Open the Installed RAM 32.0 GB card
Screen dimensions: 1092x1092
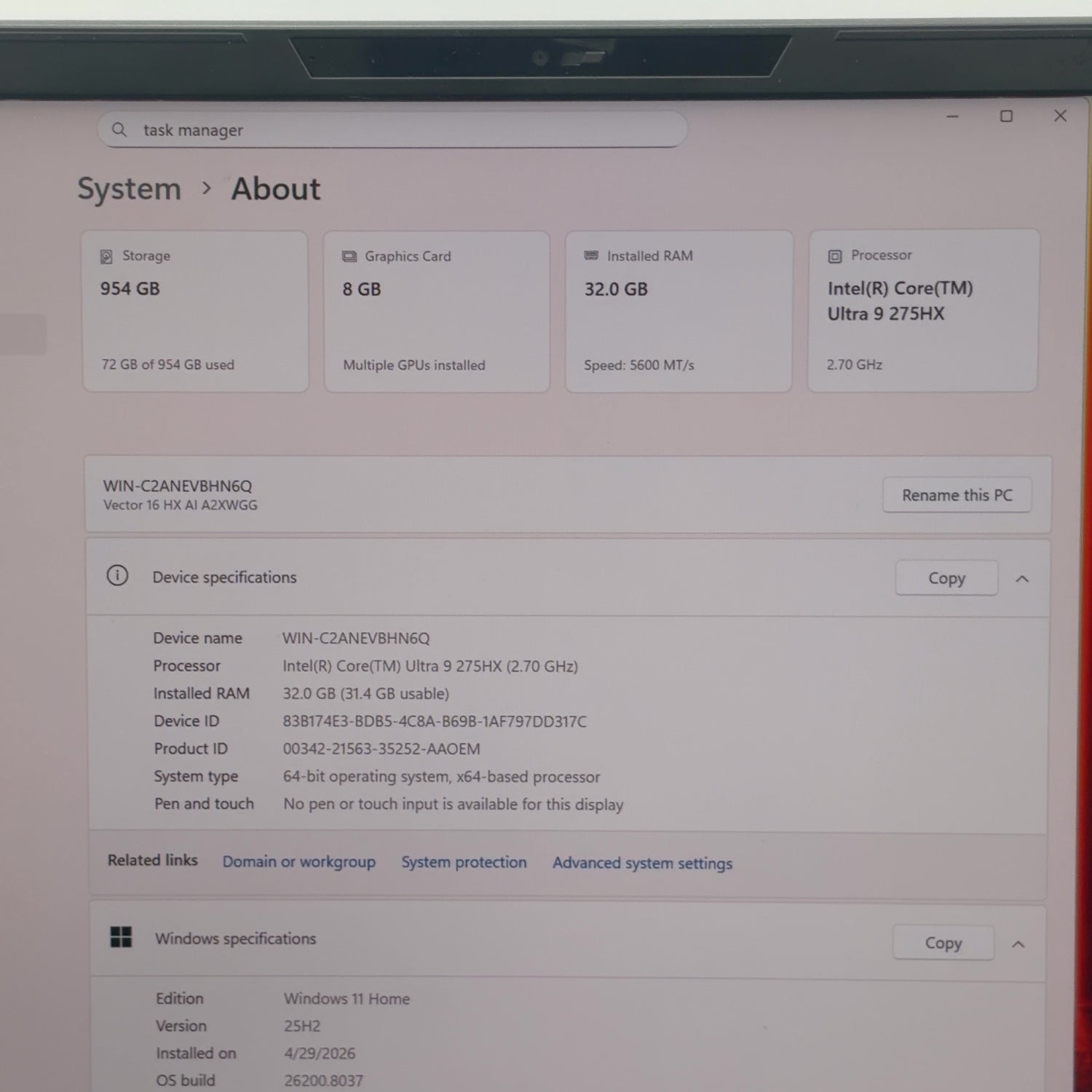678,312
